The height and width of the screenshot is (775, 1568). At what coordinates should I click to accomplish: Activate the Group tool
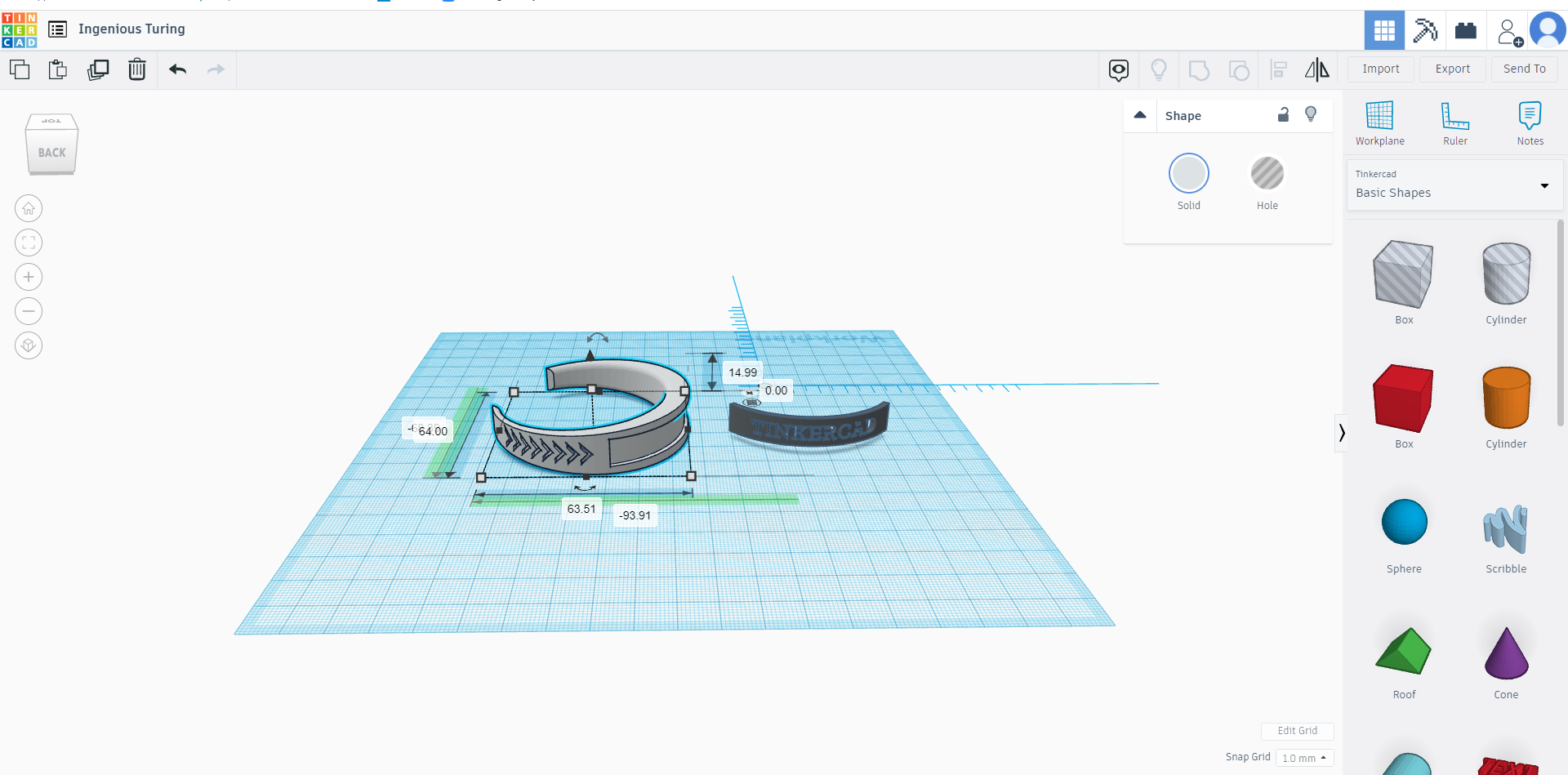coord(1199,70)
